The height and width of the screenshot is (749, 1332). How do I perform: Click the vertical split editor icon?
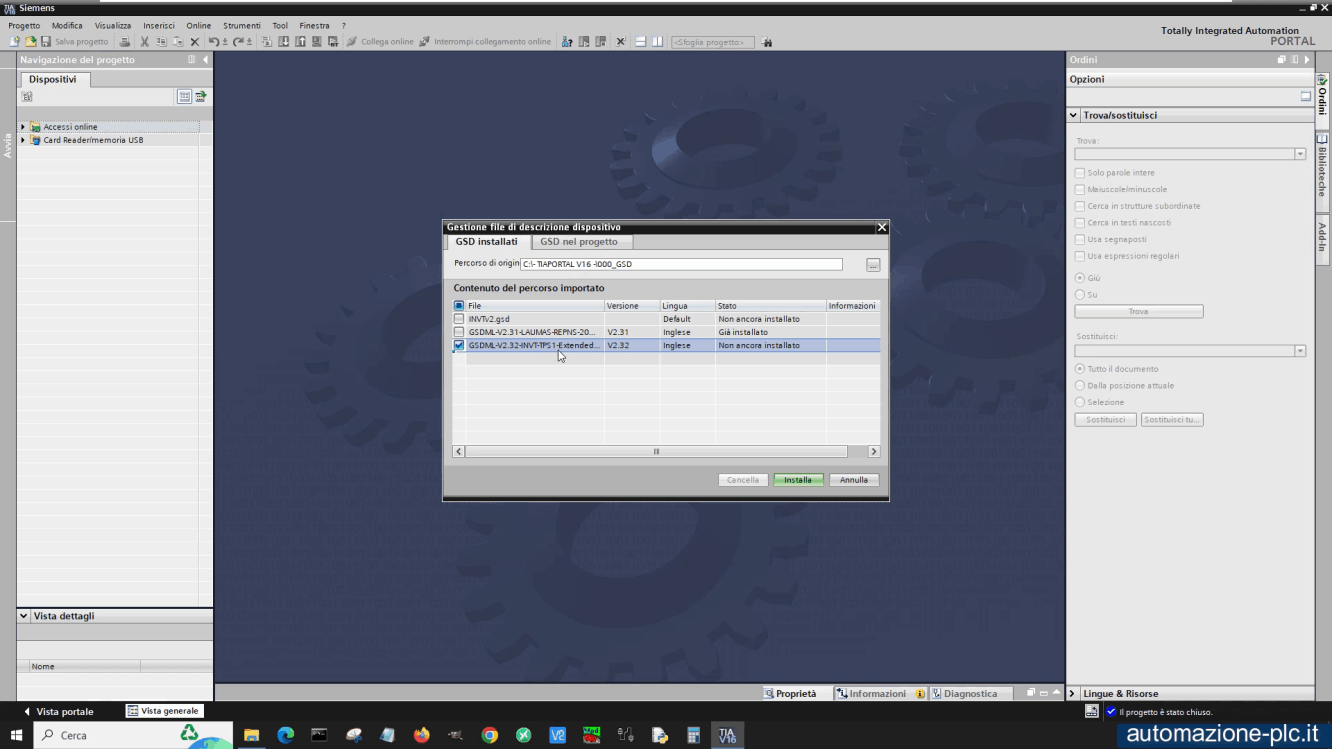(x=657, y=42)
